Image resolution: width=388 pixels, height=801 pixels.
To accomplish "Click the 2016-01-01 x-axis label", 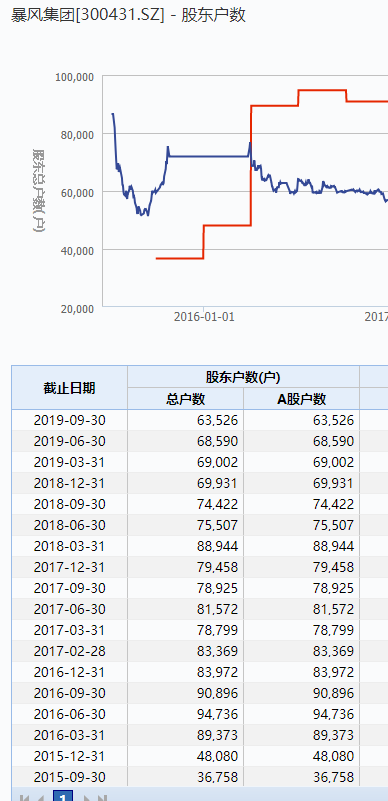I will [204, 317].
